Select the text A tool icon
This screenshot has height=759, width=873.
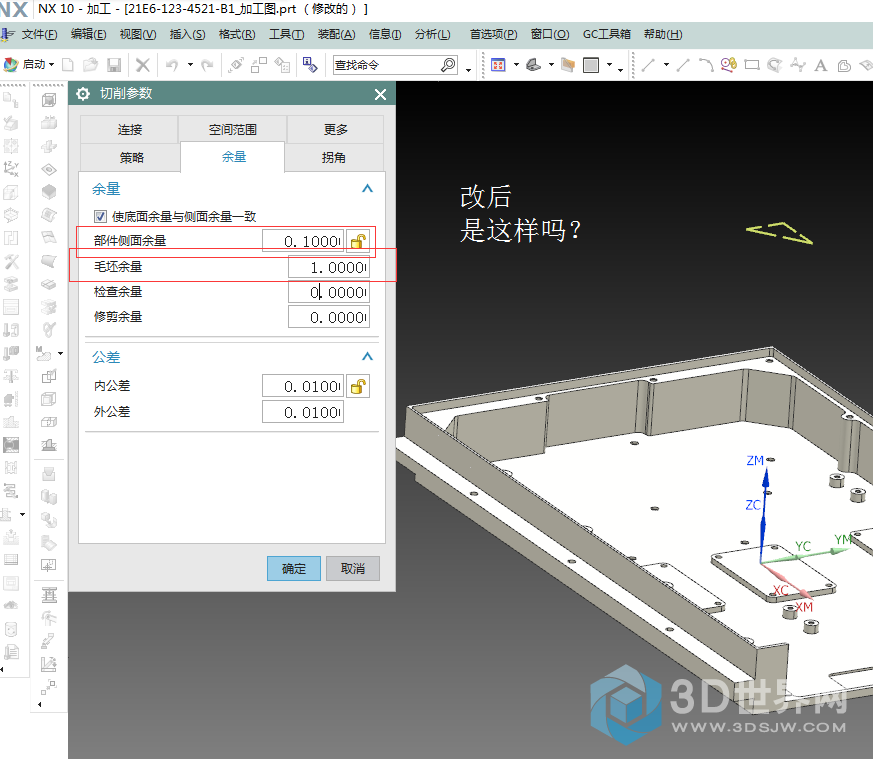click(x=820, y=66)
